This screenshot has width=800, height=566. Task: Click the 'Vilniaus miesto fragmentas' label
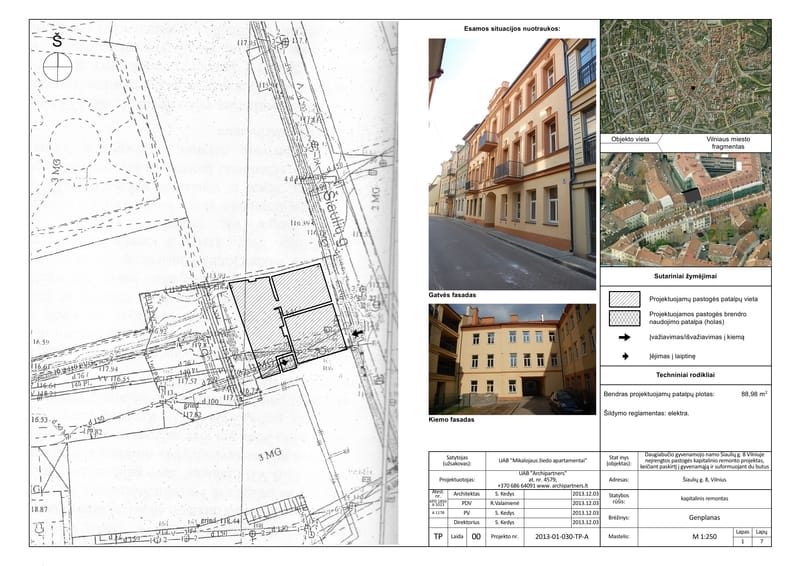tap(728, 142)
